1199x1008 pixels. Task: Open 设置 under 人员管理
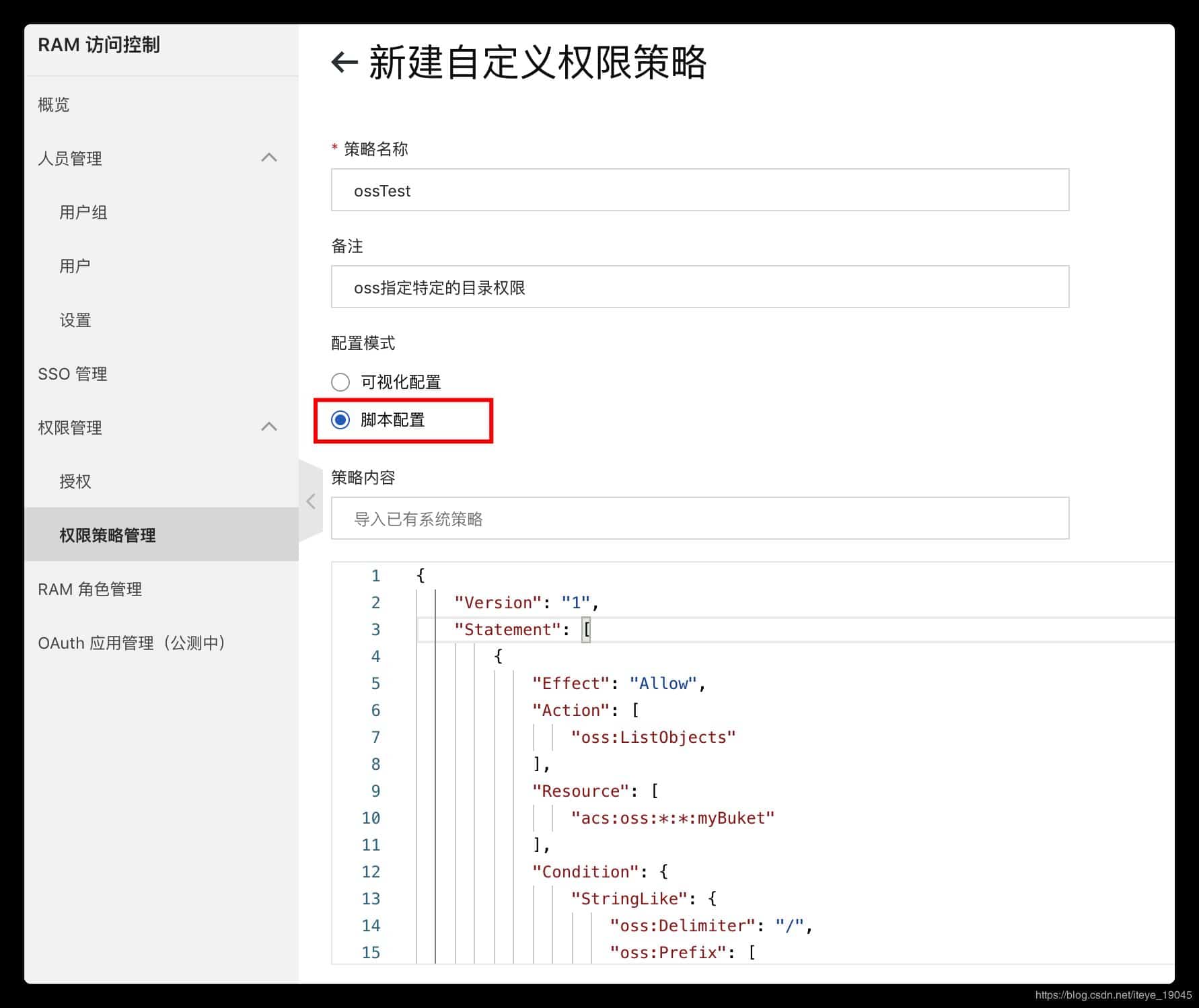pos(75,320)
